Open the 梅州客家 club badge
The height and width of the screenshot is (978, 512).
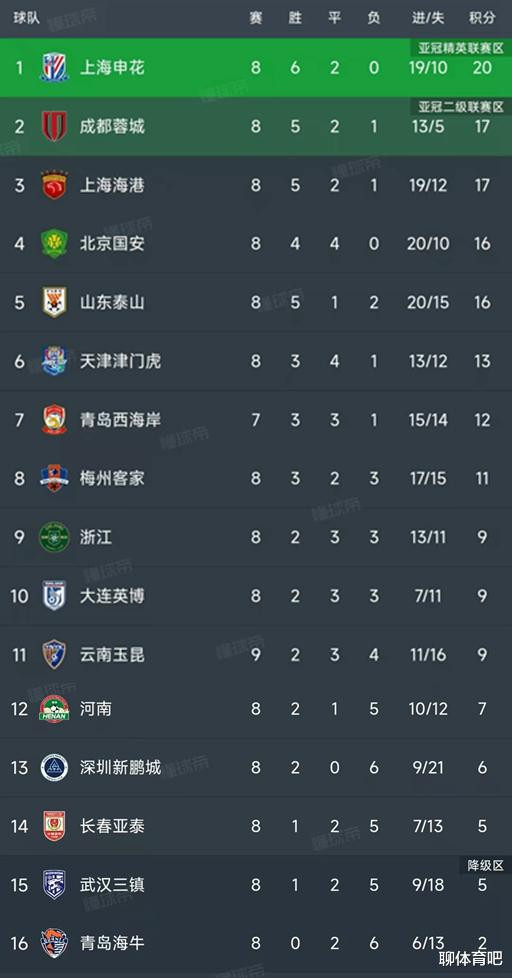click(54, 478)
